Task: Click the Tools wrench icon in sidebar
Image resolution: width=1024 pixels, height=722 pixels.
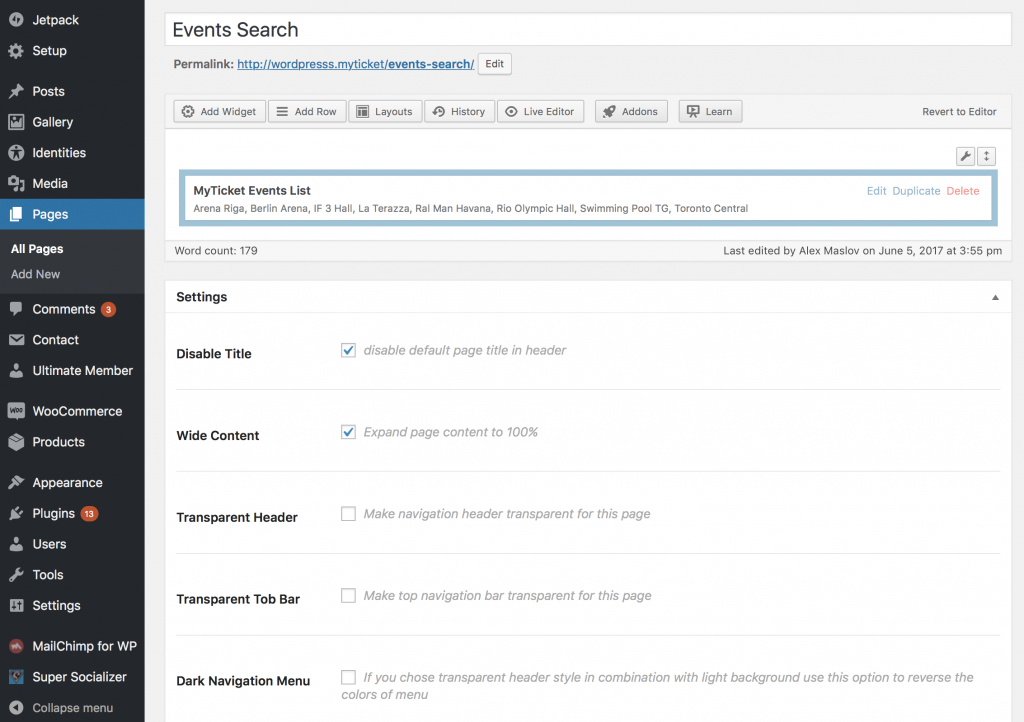Action: (x=16, y=574)
